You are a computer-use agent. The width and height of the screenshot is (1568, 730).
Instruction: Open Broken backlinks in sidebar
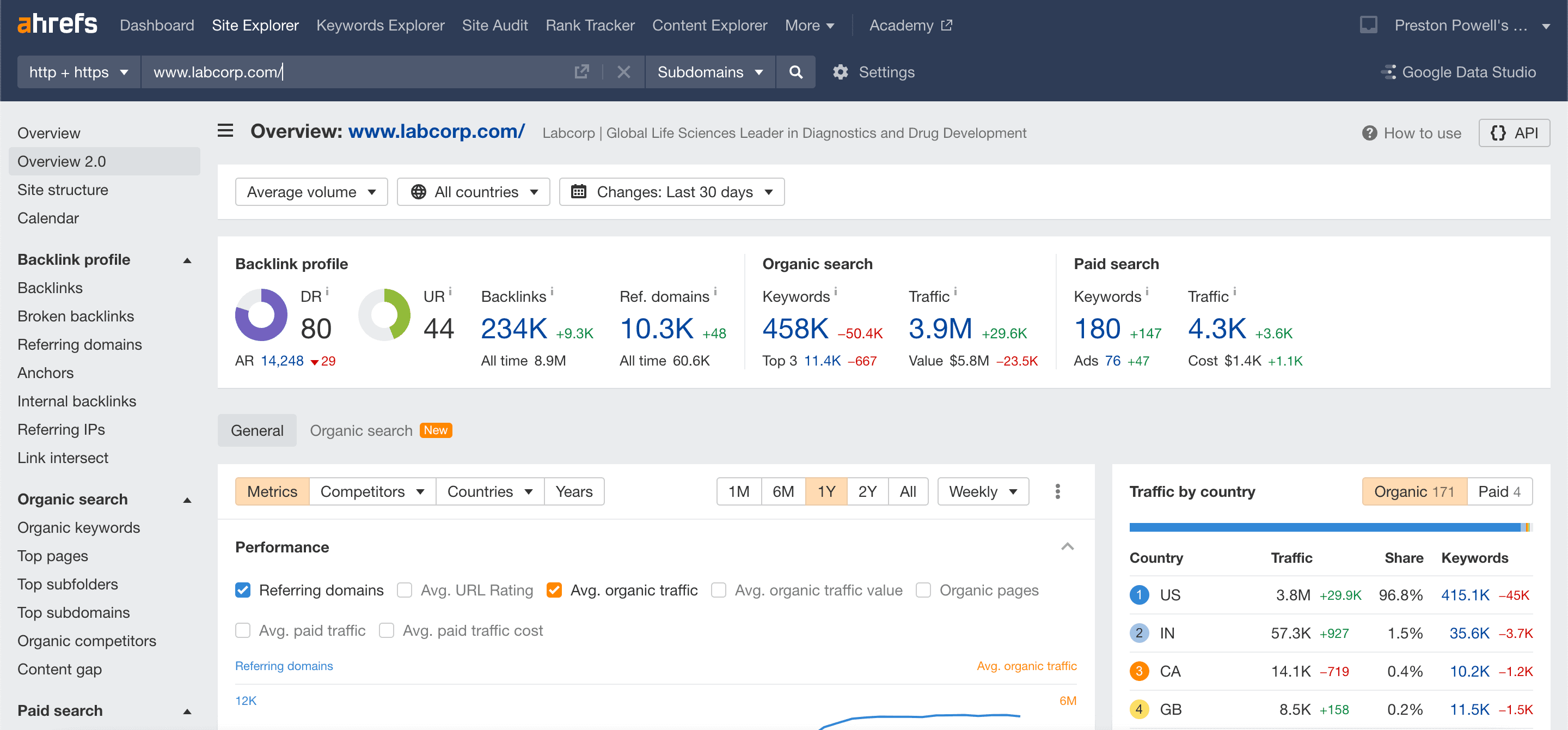coord(76,316)
